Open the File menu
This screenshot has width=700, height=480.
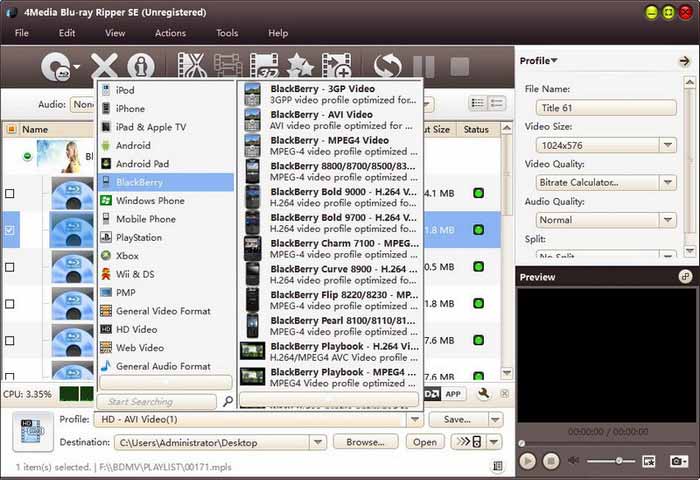[21, 33]
